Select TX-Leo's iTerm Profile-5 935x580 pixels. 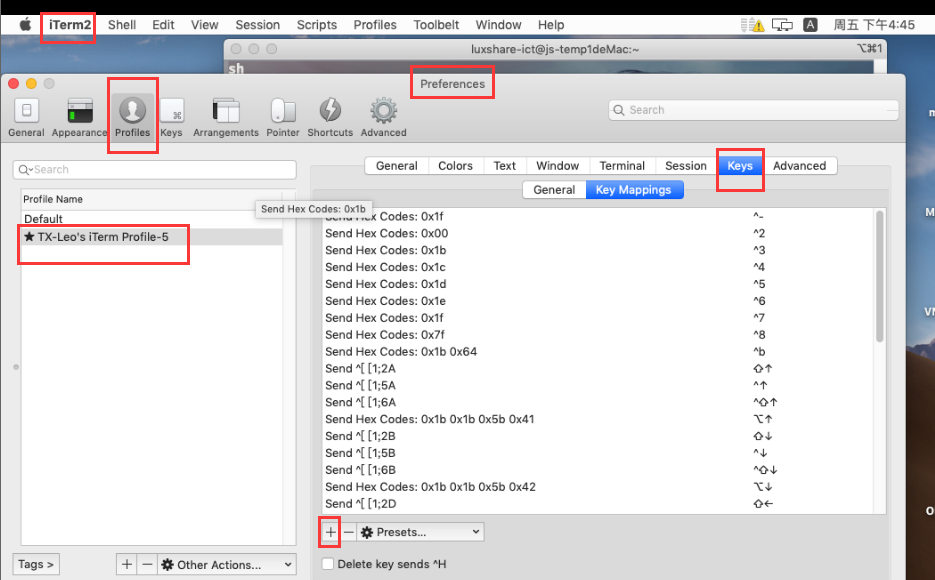[x=151, y=237]
